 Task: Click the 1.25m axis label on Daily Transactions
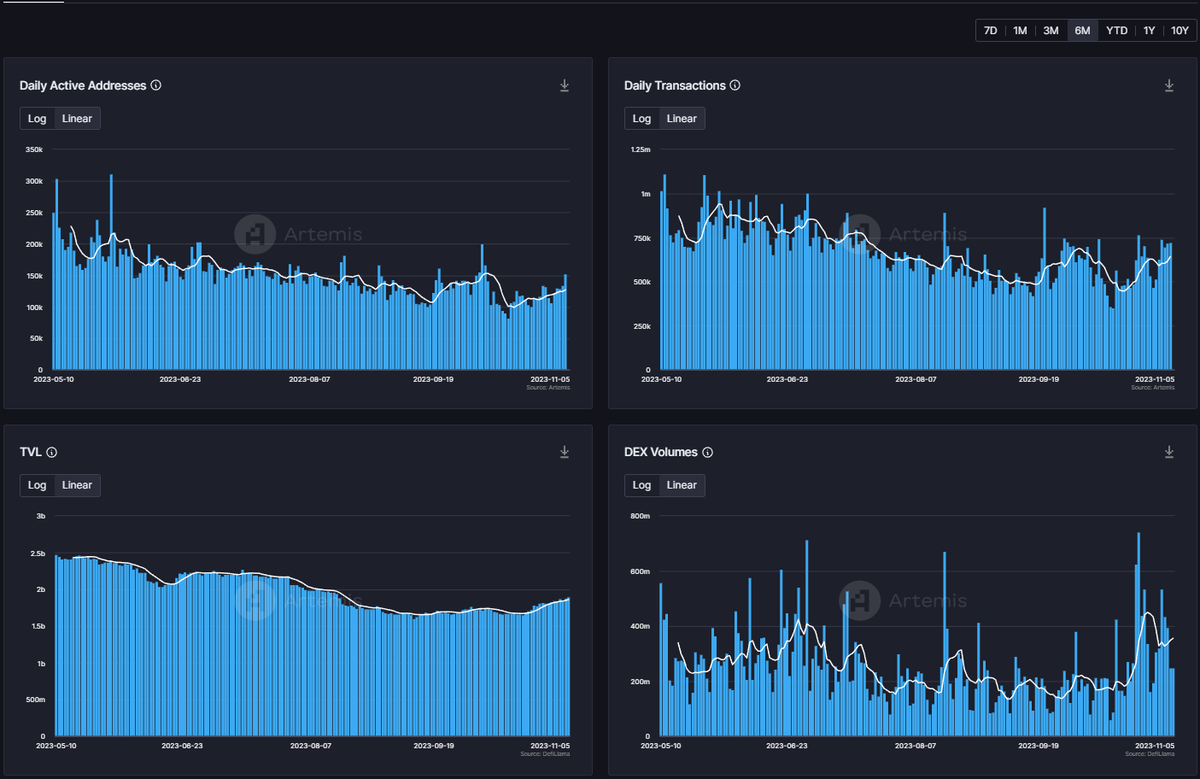(x=641, y=150)
